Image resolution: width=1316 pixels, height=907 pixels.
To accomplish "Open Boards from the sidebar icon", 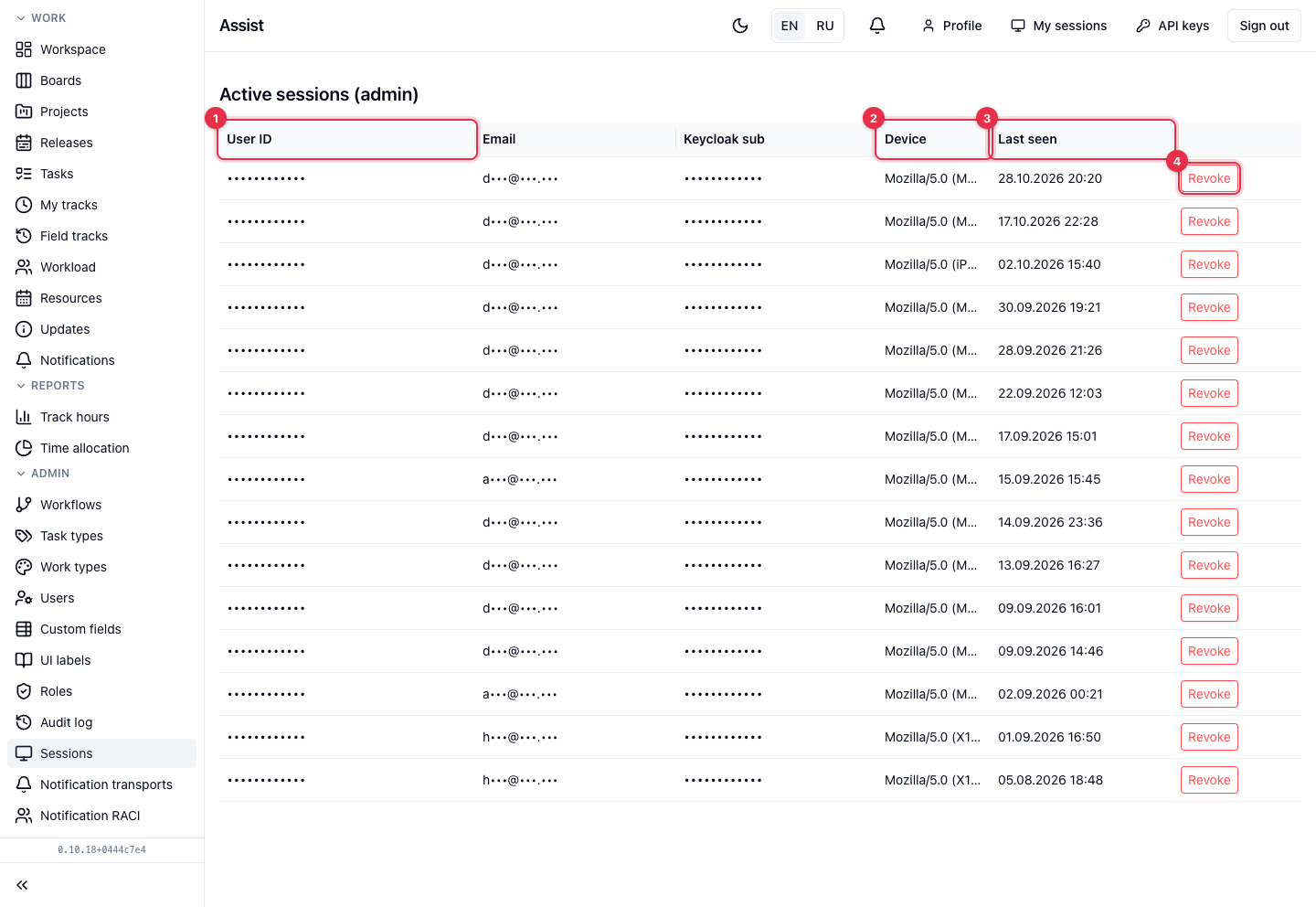I will 24,80.
